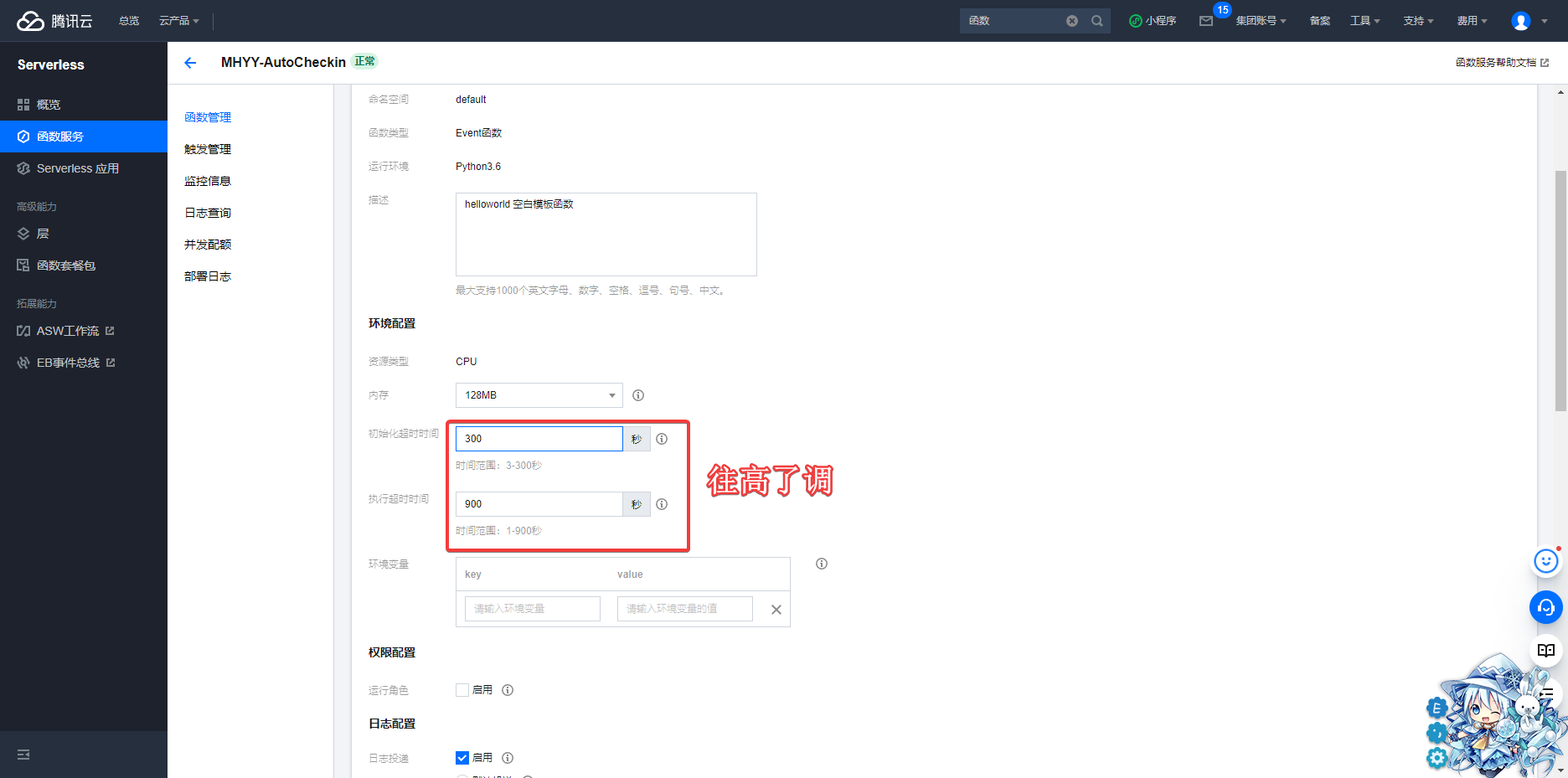The image size is (1568, 778).
Task: Open 日志查询 in the function menu
Action: click(208, 213)
